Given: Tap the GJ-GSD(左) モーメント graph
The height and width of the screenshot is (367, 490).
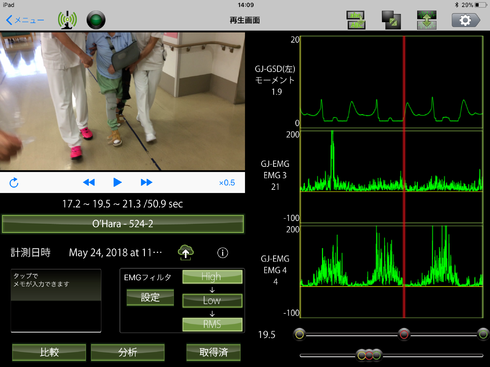Looking at the screenshot, I should pyautogui.click(x=391, y=82).
